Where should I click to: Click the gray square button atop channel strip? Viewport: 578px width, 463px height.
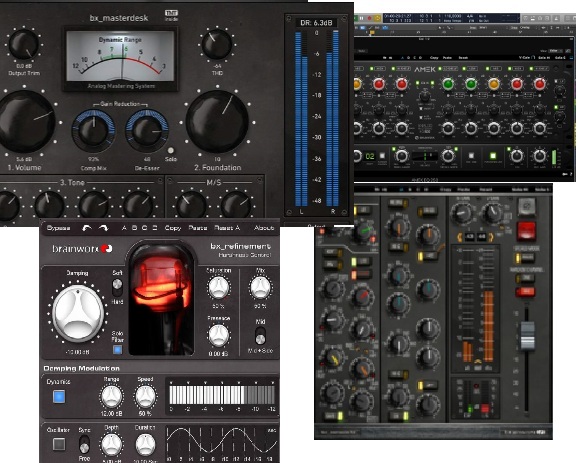[x=526, y=207]
